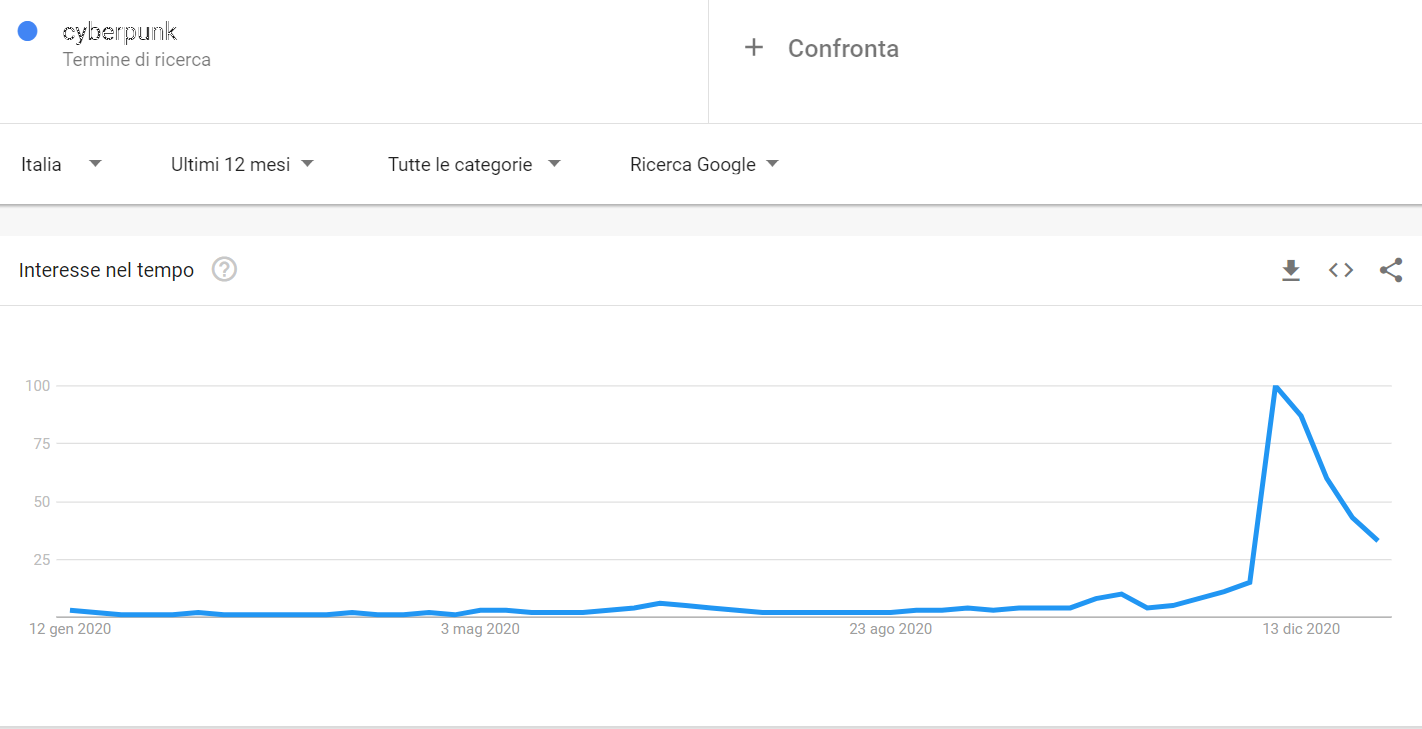Image resolution: width=1422 pixels, height=729 pixels.
Task: Open the Ricerca Google search type dropdown
Action: tap(704, 164)
